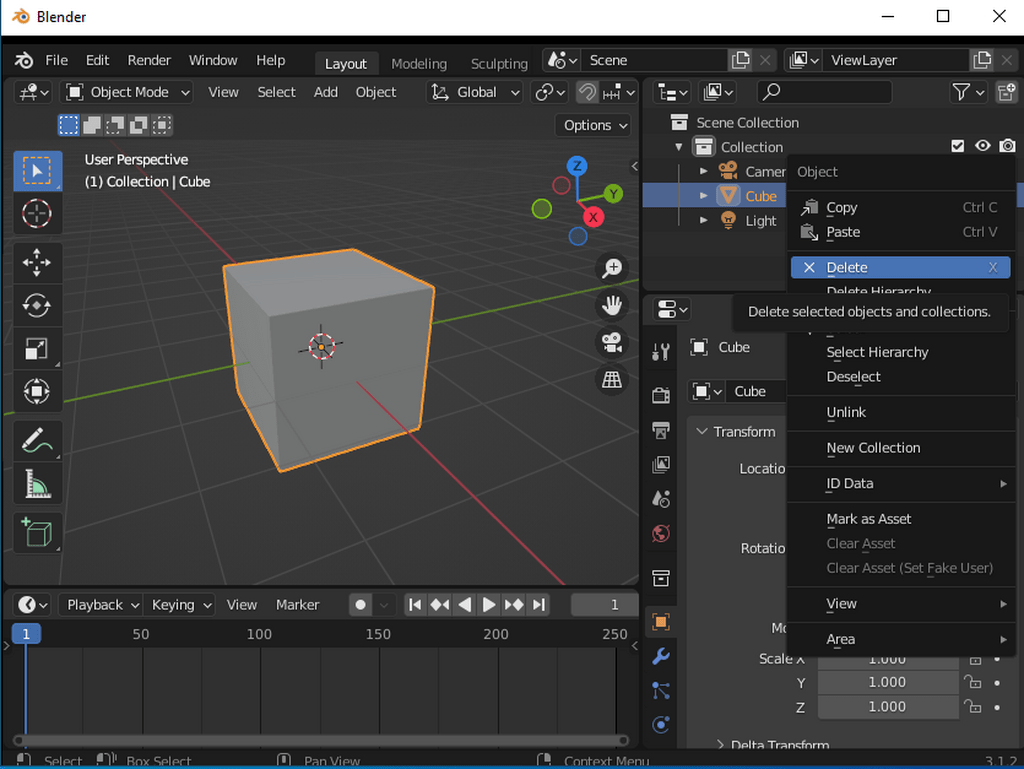Click the Scale Y value field
The width and height of the screenshot is (1024, 769).
tap(887, 682)
